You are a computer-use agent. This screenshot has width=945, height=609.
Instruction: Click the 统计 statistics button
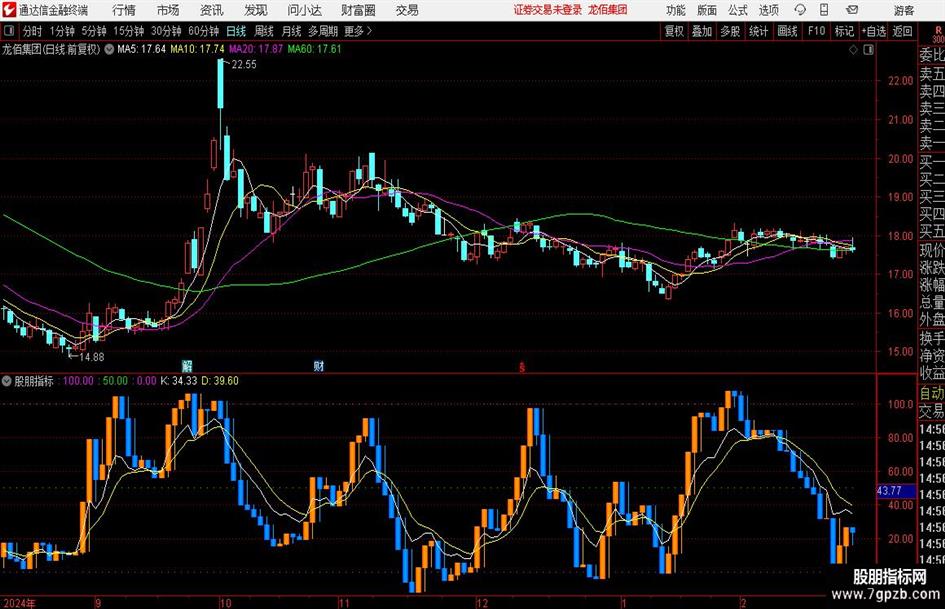point(759,31)
